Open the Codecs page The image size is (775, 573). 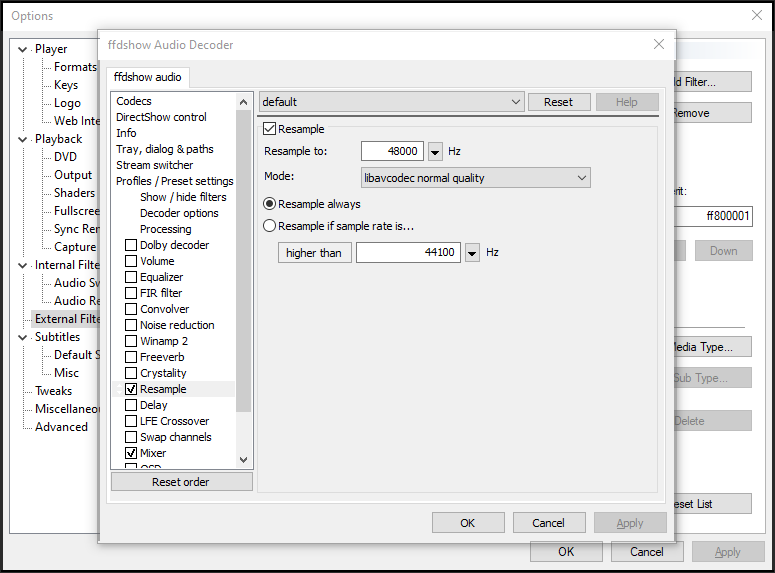click(133, 101)
